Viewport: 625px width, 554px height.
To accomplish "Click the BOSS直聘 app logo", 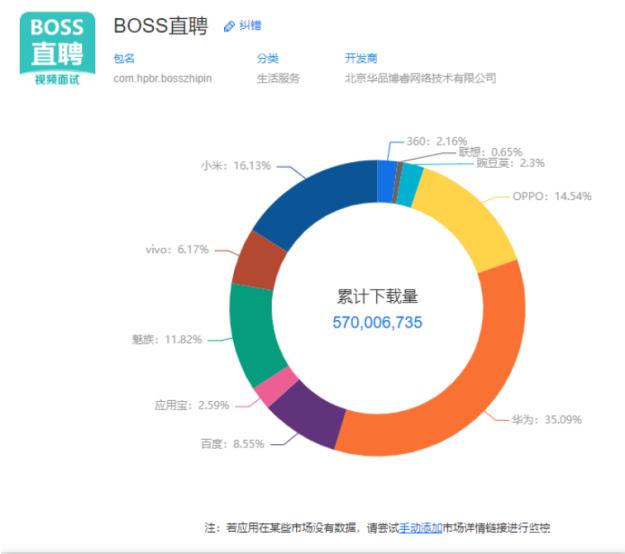I will pyautogui.click(x=57, y=49).
